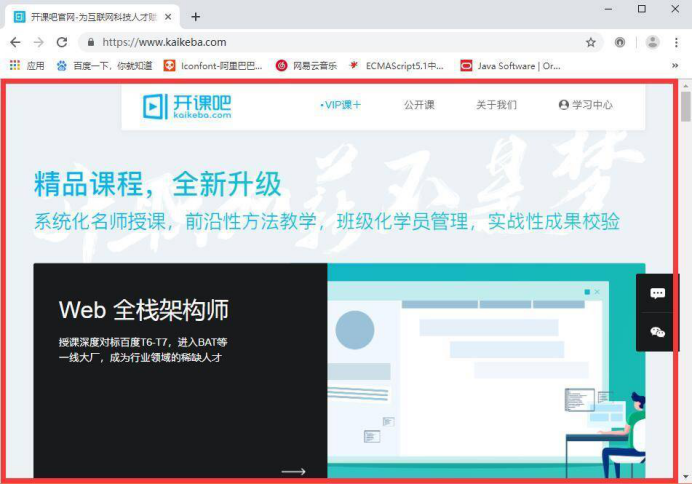Go back to the previous page
Image resolution: width=692 pixels, height=484 pixels.
pyautogui.click(x=15, y=42)
